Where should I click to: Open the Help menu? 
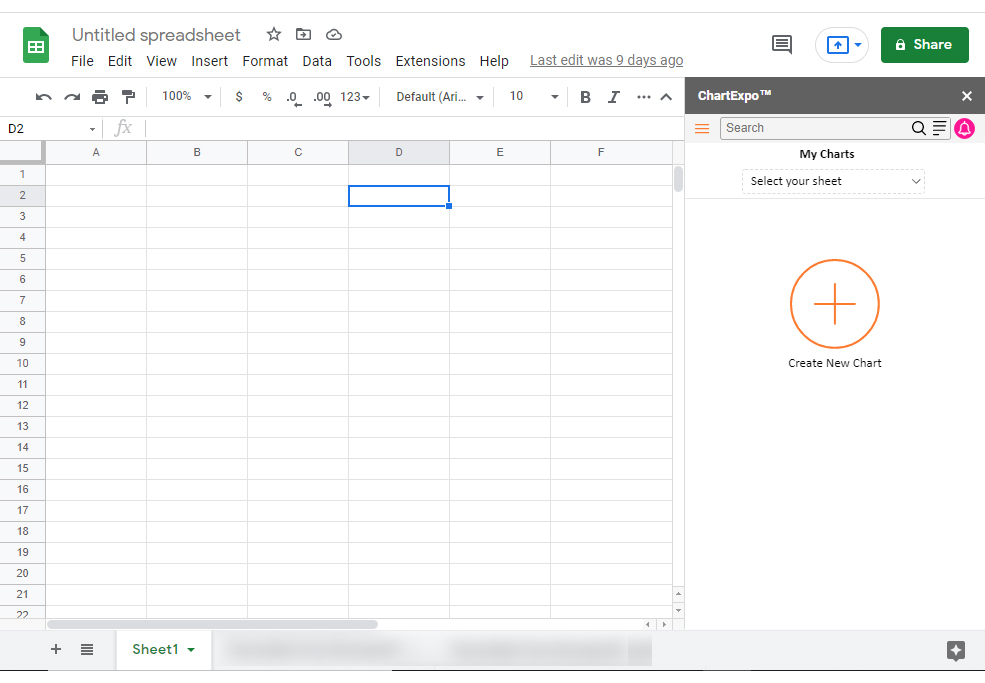click(494, 61)
